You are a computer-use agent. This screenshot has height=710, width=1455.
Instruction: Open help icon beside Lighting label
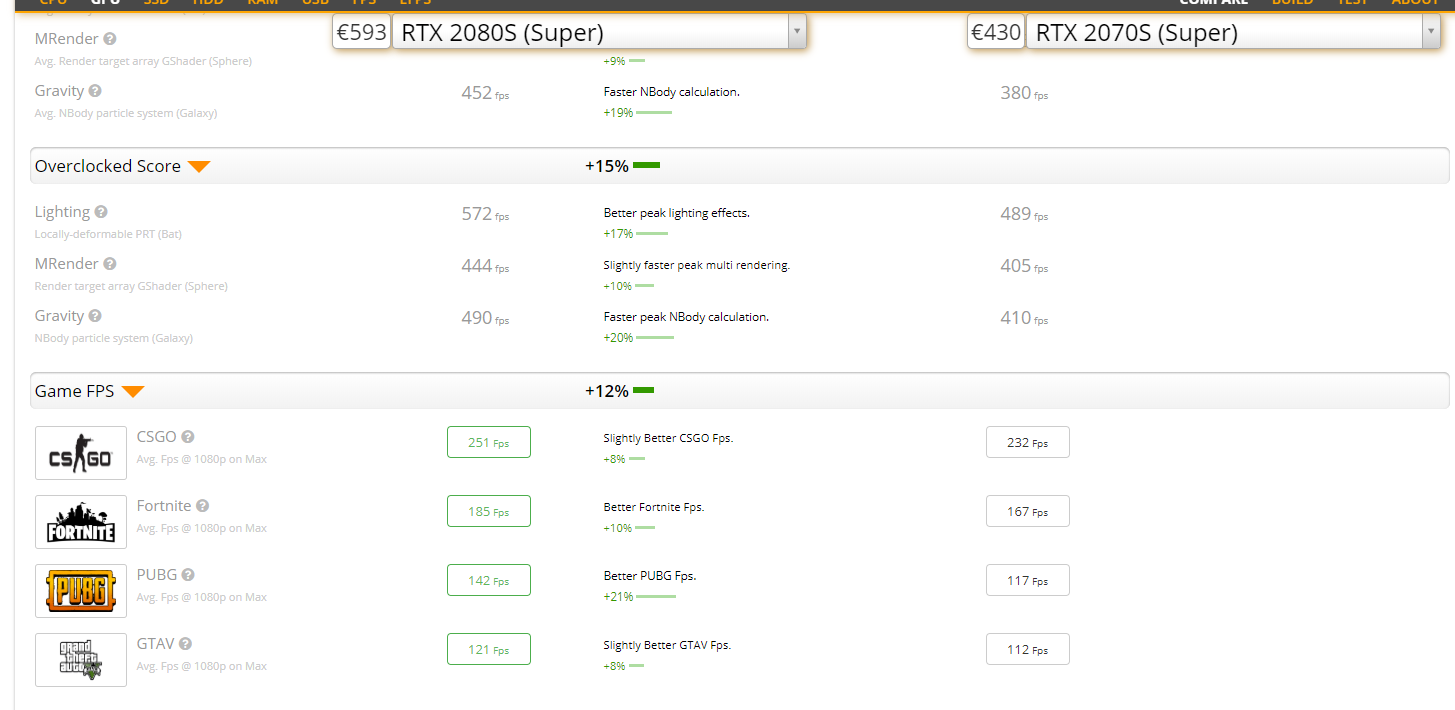click(x=101, y=212)
